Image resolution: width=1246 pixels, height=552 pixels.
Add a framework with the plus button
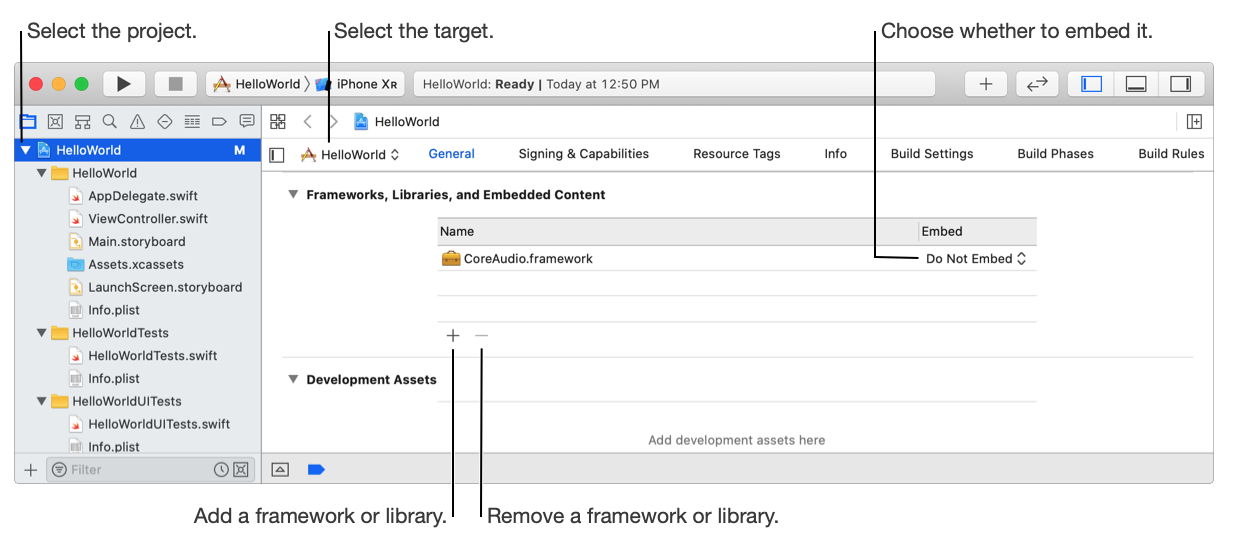point(453,336)
